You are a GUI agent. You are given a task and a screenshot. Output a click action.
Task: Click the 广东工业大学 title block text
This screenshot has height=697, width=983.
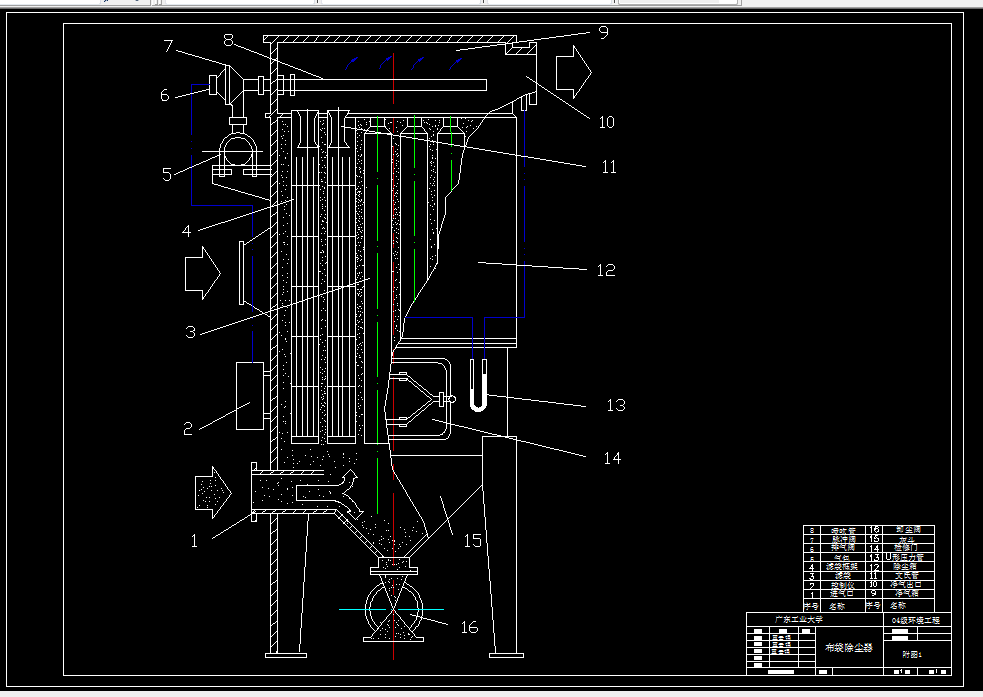[799, 619]
